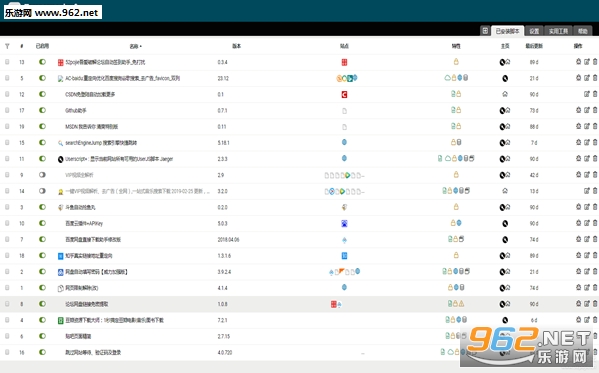Enable the disabled script number 9

[x=42, y=175]
